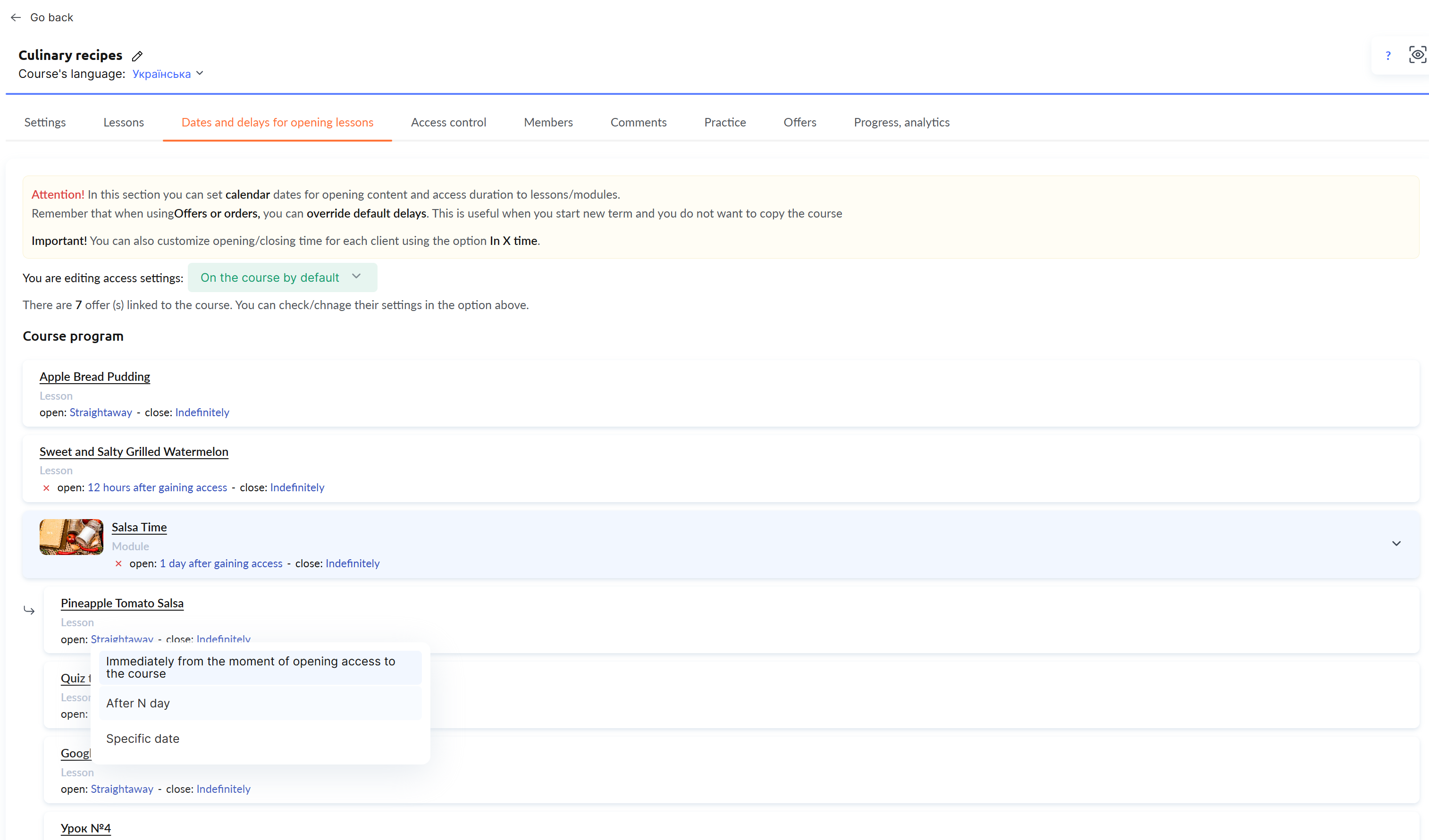This screenshot has height=840, width=1429.
Task: Click the pencil icon to rename the course
Action: [x=137, y=56]
